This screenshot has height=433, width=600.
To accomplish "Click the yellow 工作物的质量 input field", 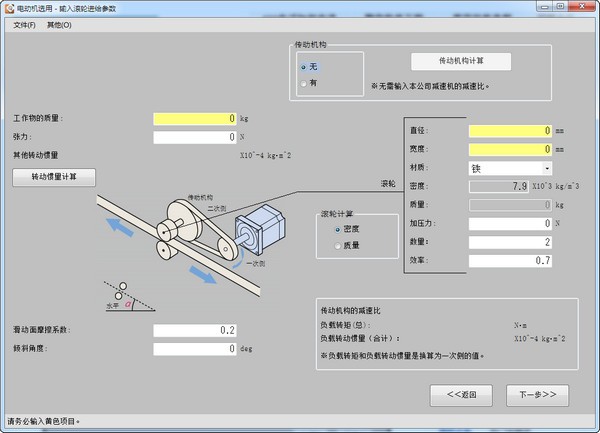I will [x=195, y=119].
